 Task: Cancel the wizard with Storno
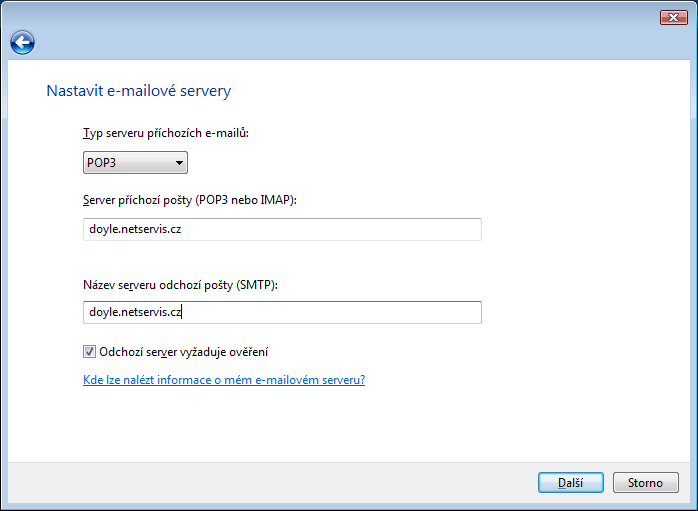coord(645,483)
